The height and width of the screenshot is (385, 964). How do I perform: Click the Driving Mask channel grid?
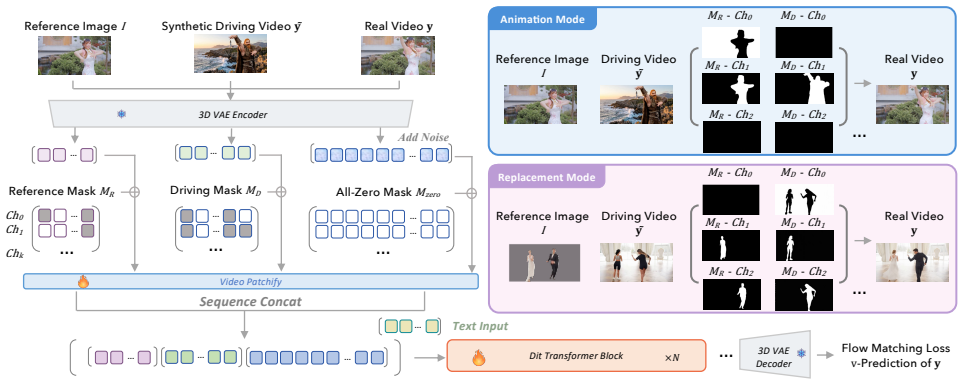tap(215, 230)
